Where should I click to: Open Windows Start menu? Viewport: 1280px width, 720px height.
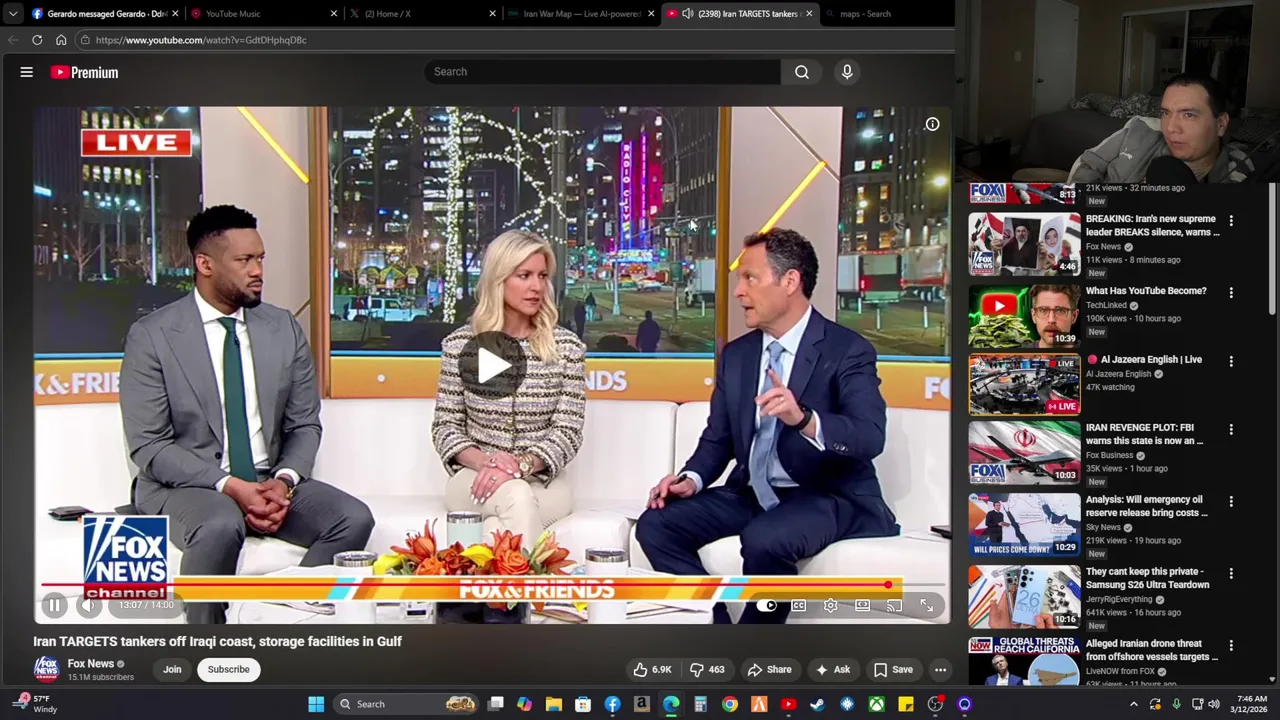pyautogui.click(x=316, y=704)
